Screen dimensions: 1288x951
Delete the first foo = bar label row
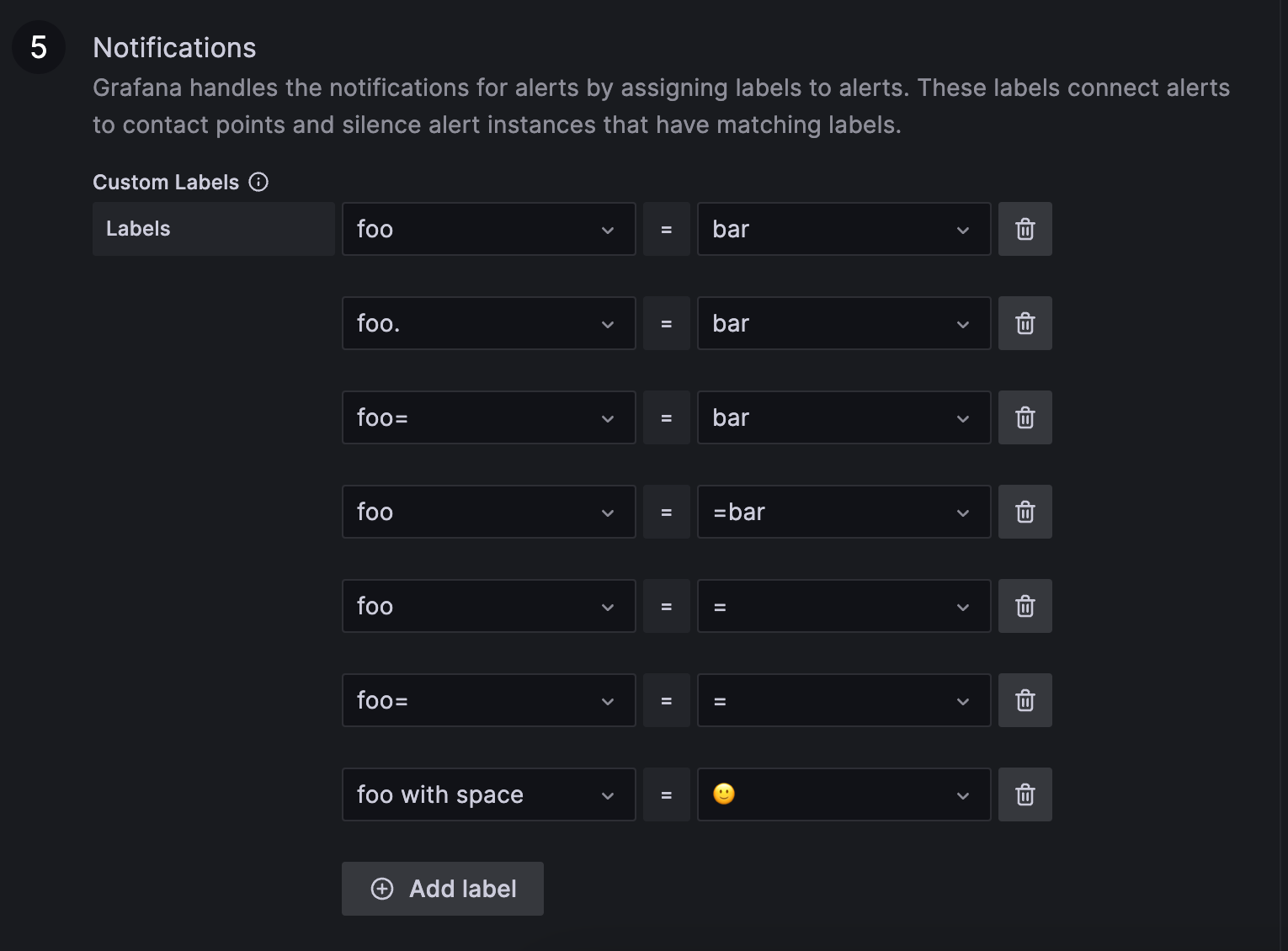1025,228
